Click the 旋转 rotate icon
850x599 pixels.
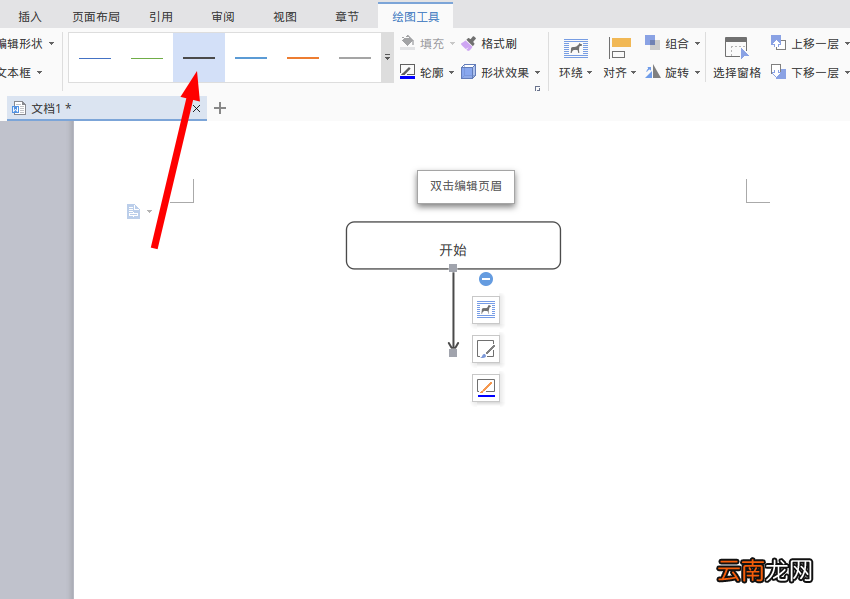(x=653, y=72)
